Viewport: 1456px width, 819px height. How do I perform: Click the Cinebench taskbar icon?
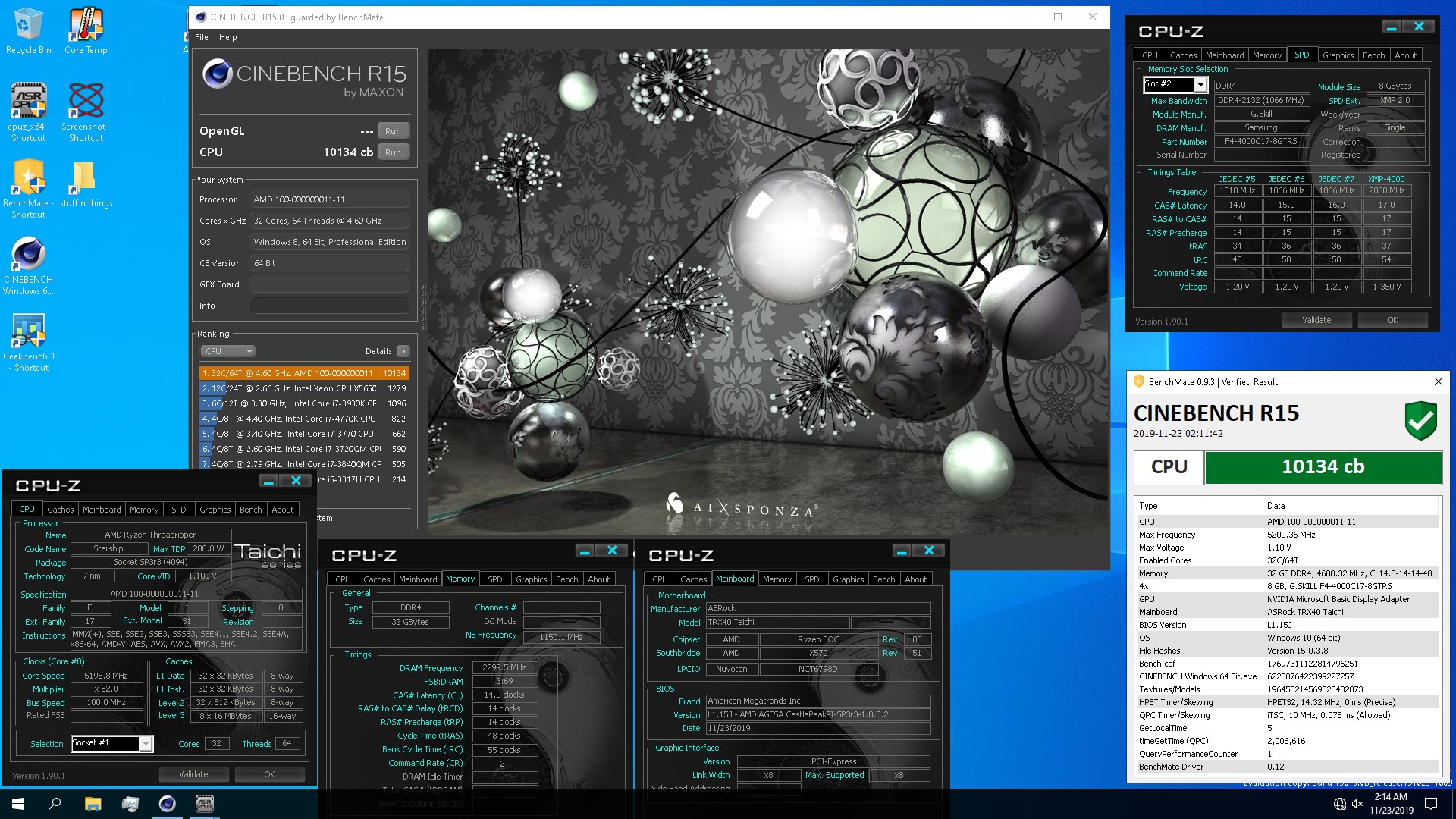click(168, 804)
